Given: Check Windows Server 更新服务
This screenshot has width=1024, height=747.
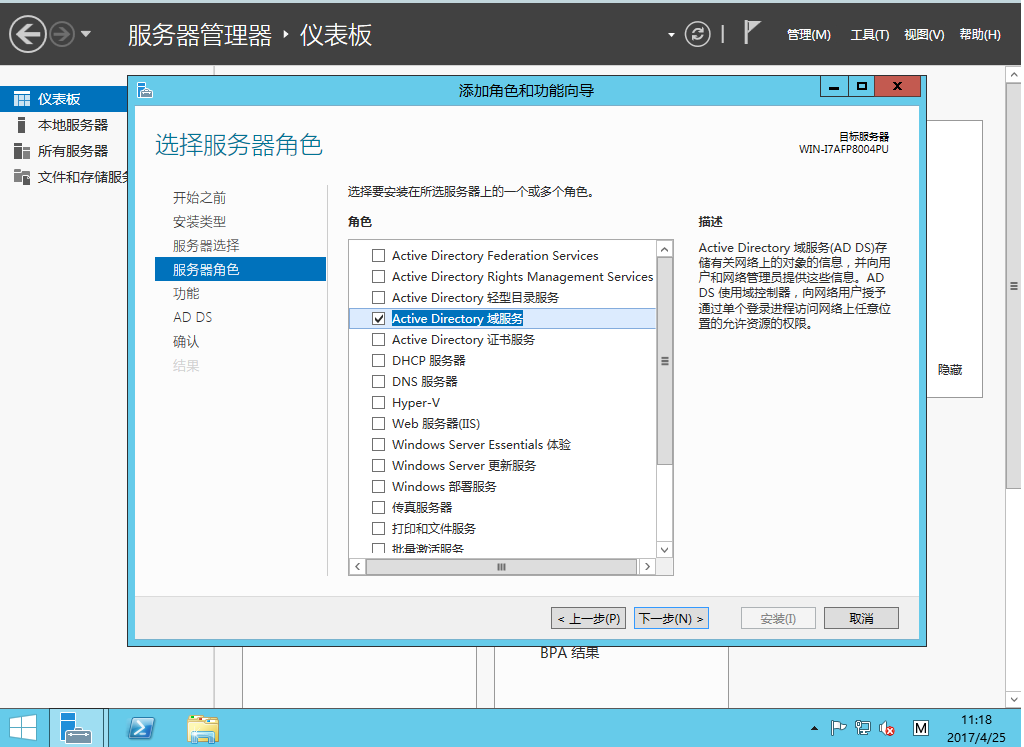Looking at the screenshot, I should click(378, 466).
